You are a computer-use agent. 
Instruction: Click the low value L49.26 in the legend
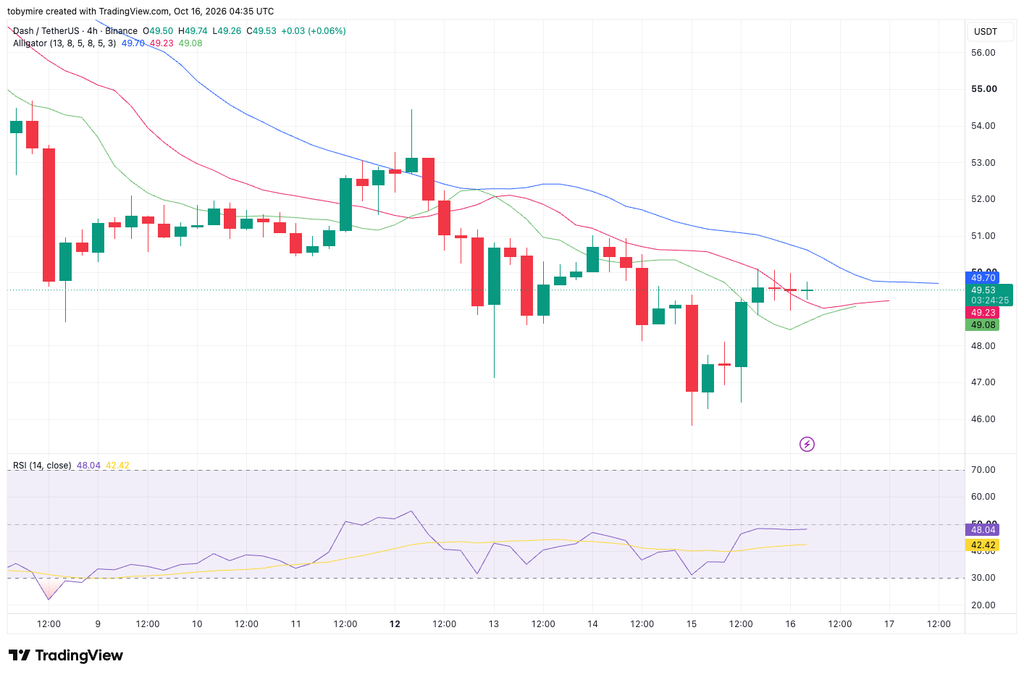click(x=227, y=31)
